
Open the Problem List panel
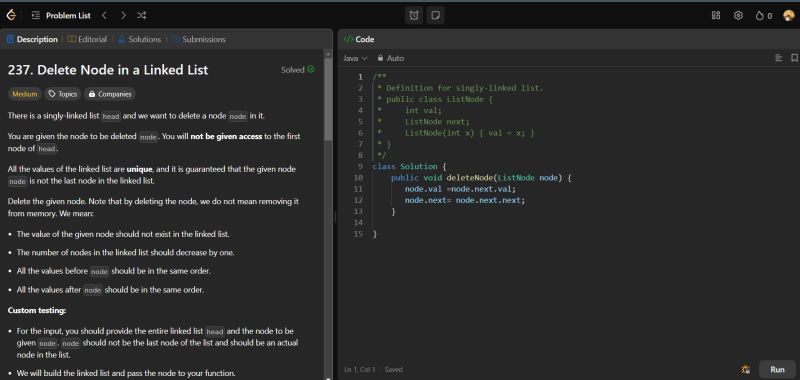(61, 15)
